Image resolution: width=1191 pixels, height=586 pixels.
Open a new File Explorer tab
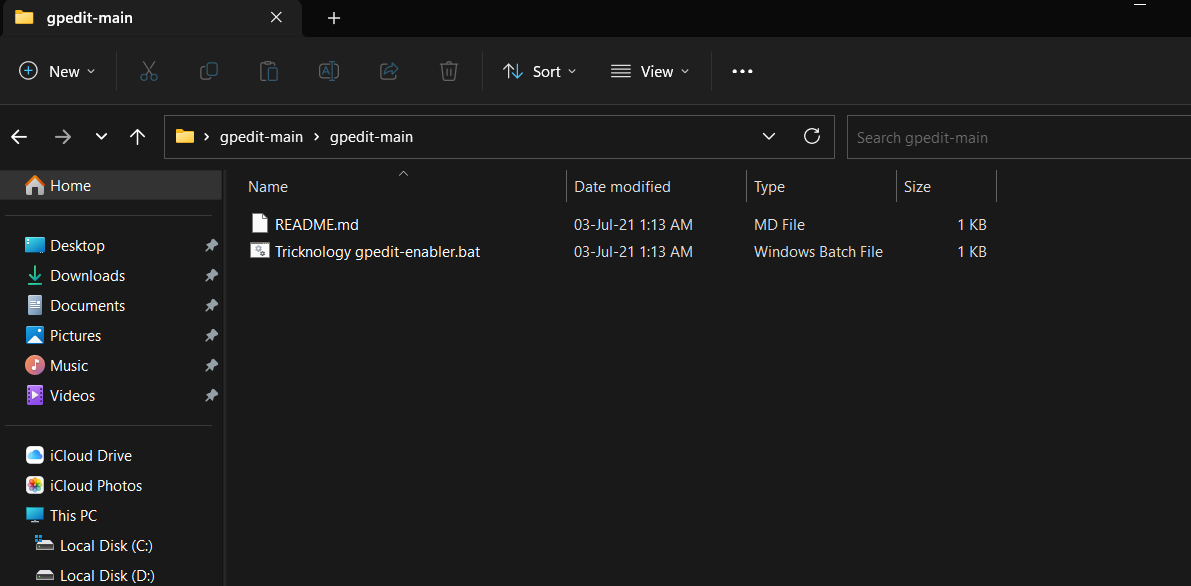click(333, 18)
